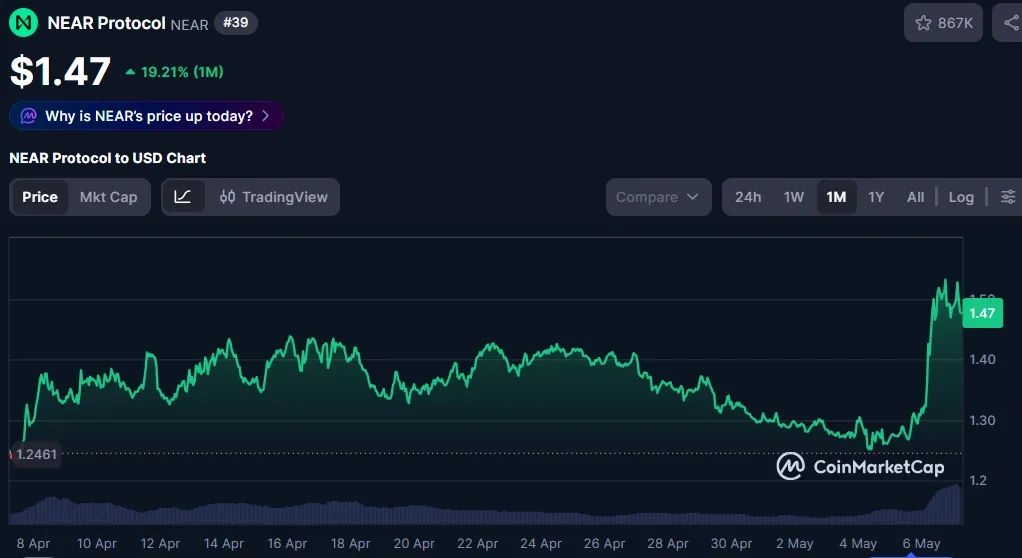Click the 6 May date axis label
Image resolution: width=1022 pixels, height=558 pixels.
(922, 544)
